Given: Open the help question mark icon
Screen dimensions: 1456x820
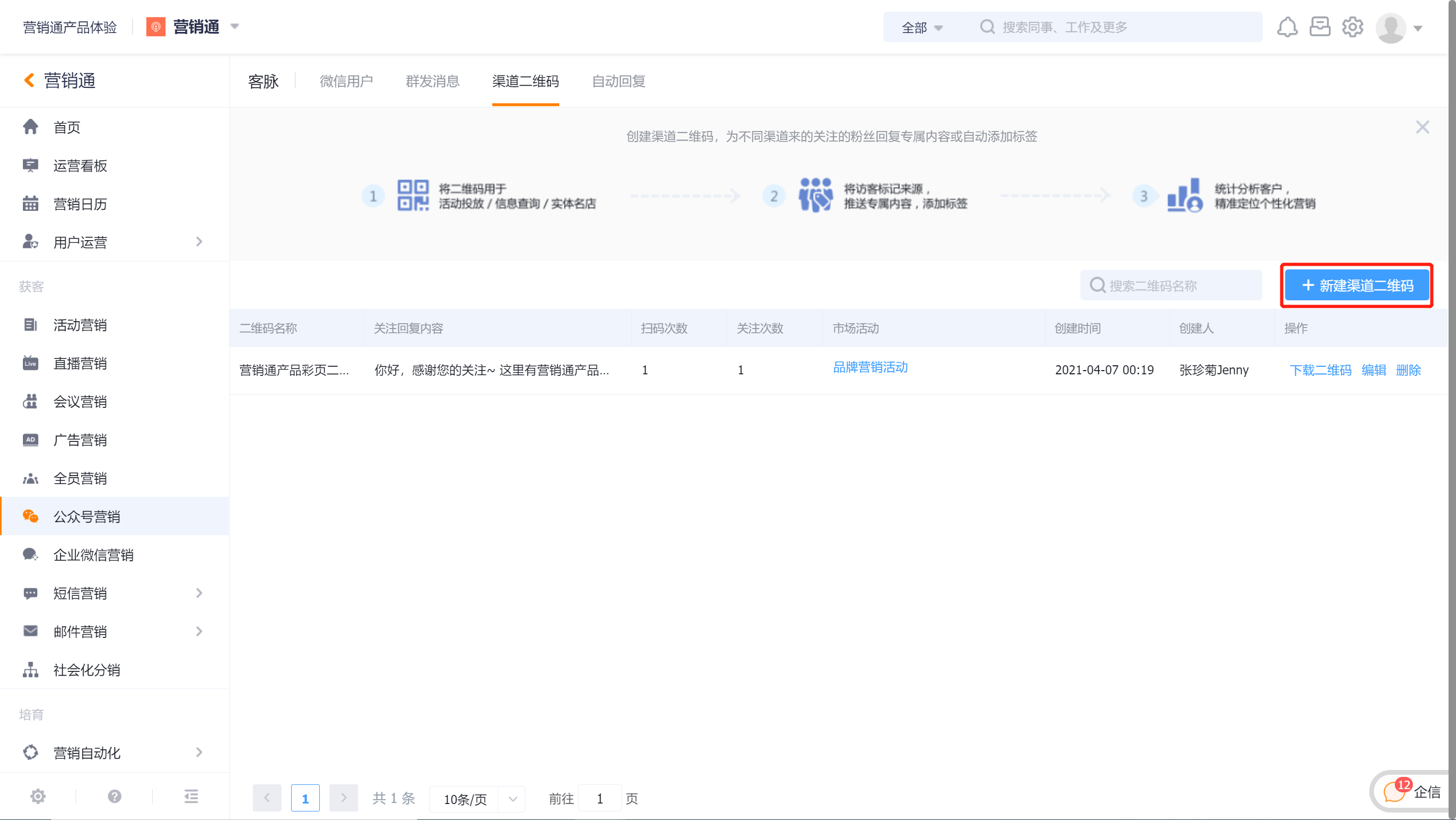Looking at the screenshot, I should [114, 797].
